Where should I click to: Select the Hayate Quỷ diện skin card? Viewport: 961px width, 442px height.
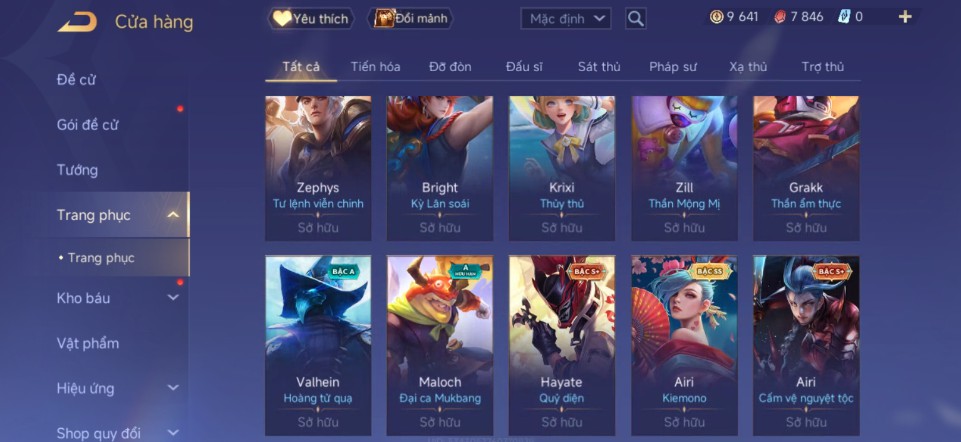point(562,346)
